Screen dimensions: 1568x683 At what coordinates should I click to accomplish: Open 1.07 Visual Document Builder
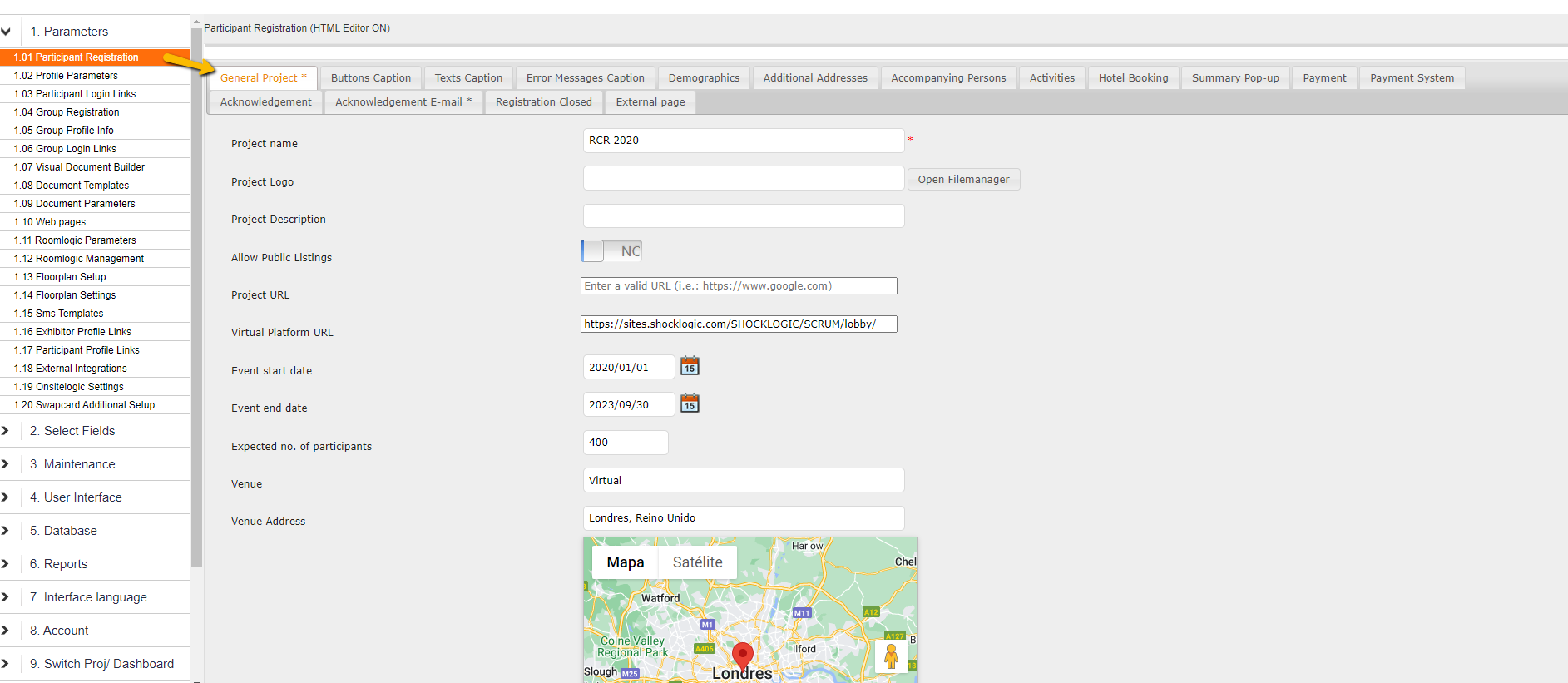pos(95,167)
